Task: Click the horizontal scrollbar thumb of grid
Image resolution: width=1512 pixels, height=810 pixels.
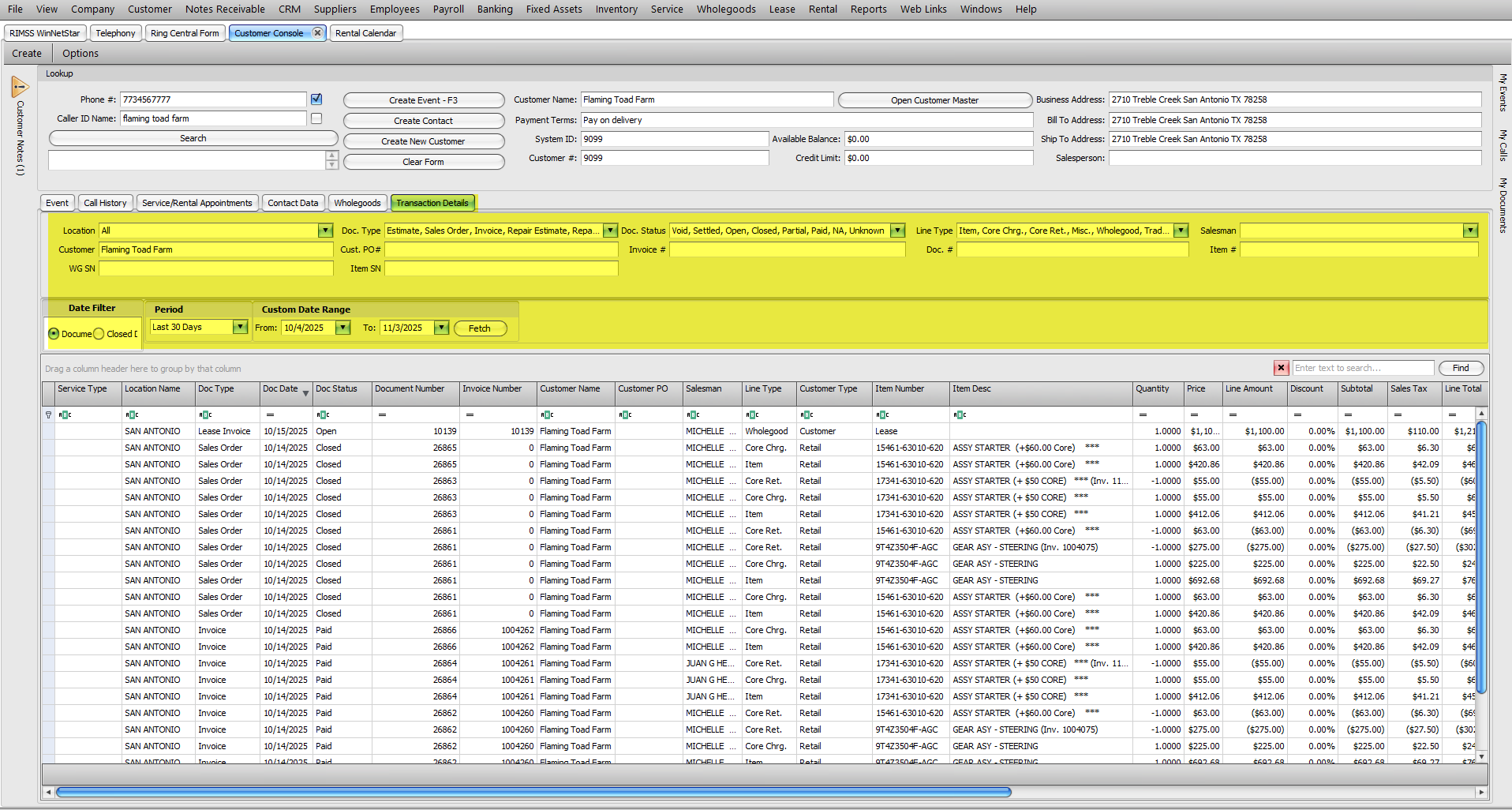Action: (533, 792)
